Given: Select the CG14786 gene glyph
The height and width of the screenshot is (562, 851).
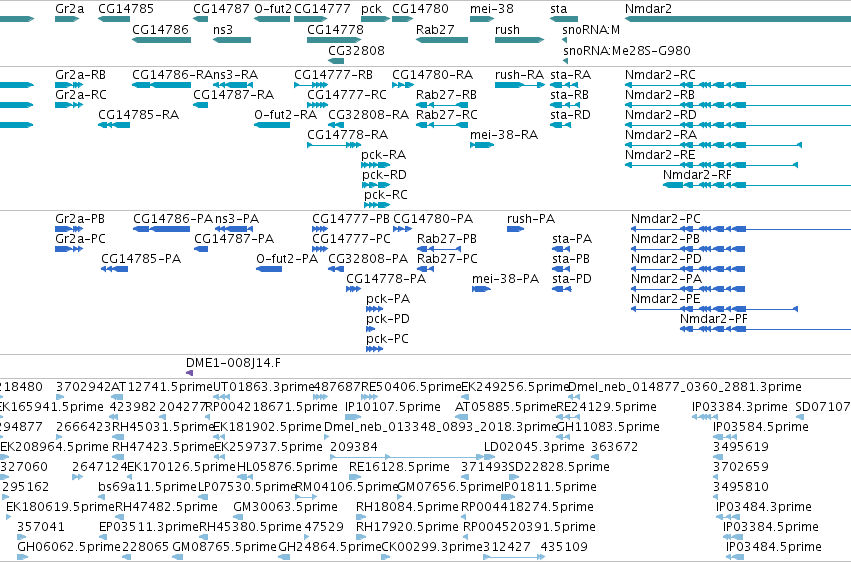Looking at the screenshot, I should coord(161,40).
